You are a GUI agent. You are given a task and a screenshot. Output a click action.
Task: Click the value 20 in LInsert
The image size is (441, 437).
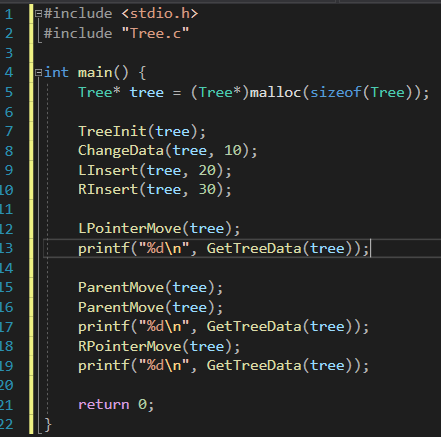(x=207, y=170)
